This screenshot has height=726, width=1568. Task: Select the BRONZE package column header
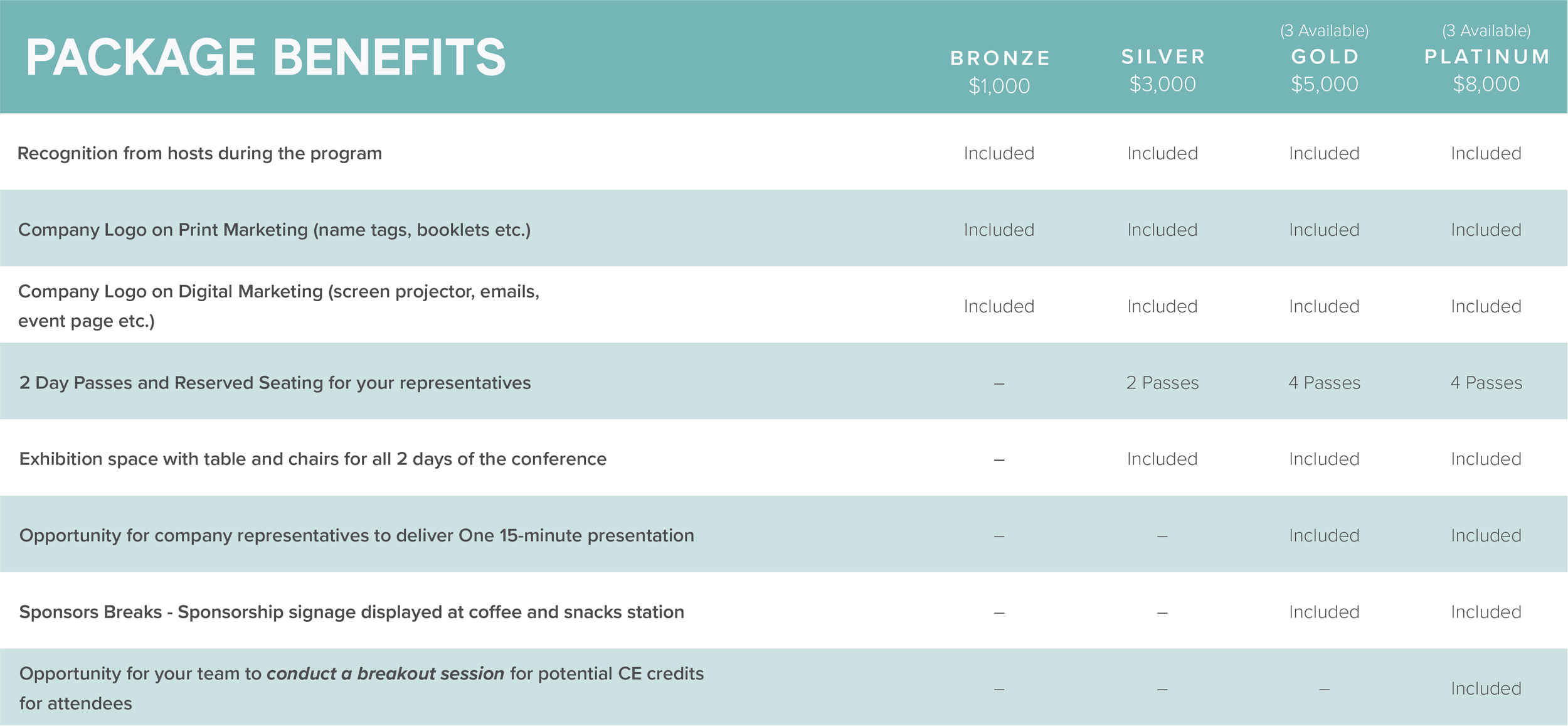click(x=1000, y=58)
